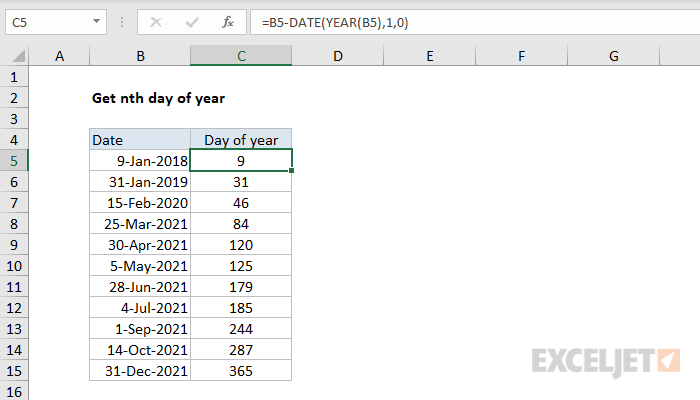Select row 1 header
The width and height of the screenshot is (700, 400).
(14, 77)
